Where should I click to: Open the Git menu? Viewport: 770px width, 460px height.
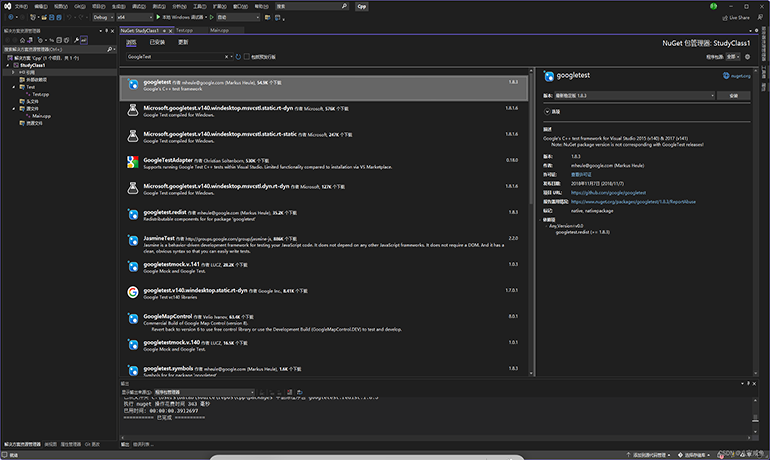pyautogui.click(x=80, y=6)
